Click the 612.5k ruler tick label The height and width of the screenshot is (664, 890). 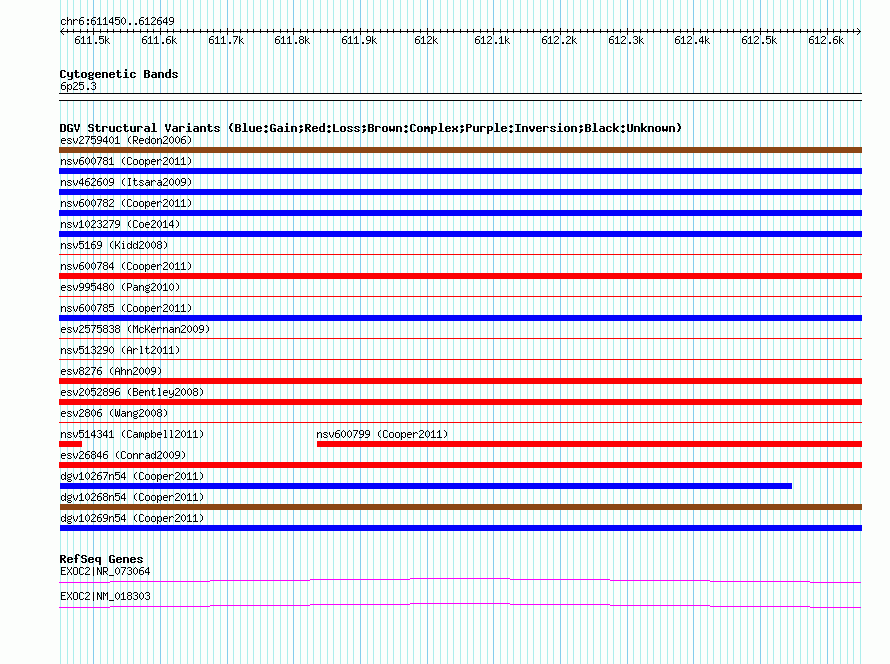coord(759,40)
